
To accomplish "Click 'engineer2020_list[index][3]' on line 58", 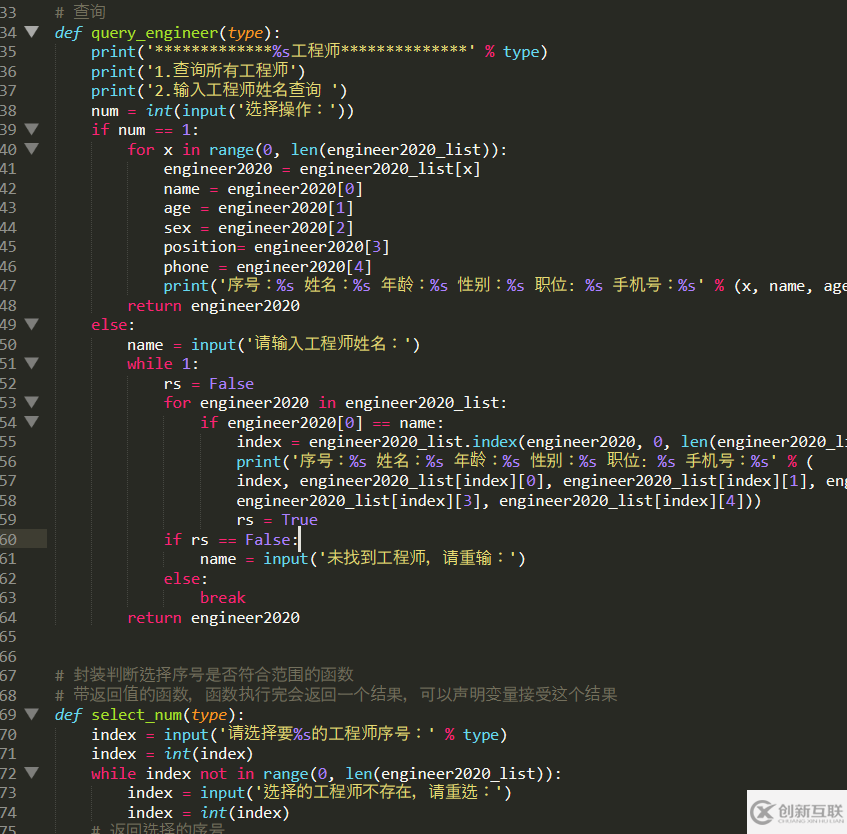I will 358,501.
